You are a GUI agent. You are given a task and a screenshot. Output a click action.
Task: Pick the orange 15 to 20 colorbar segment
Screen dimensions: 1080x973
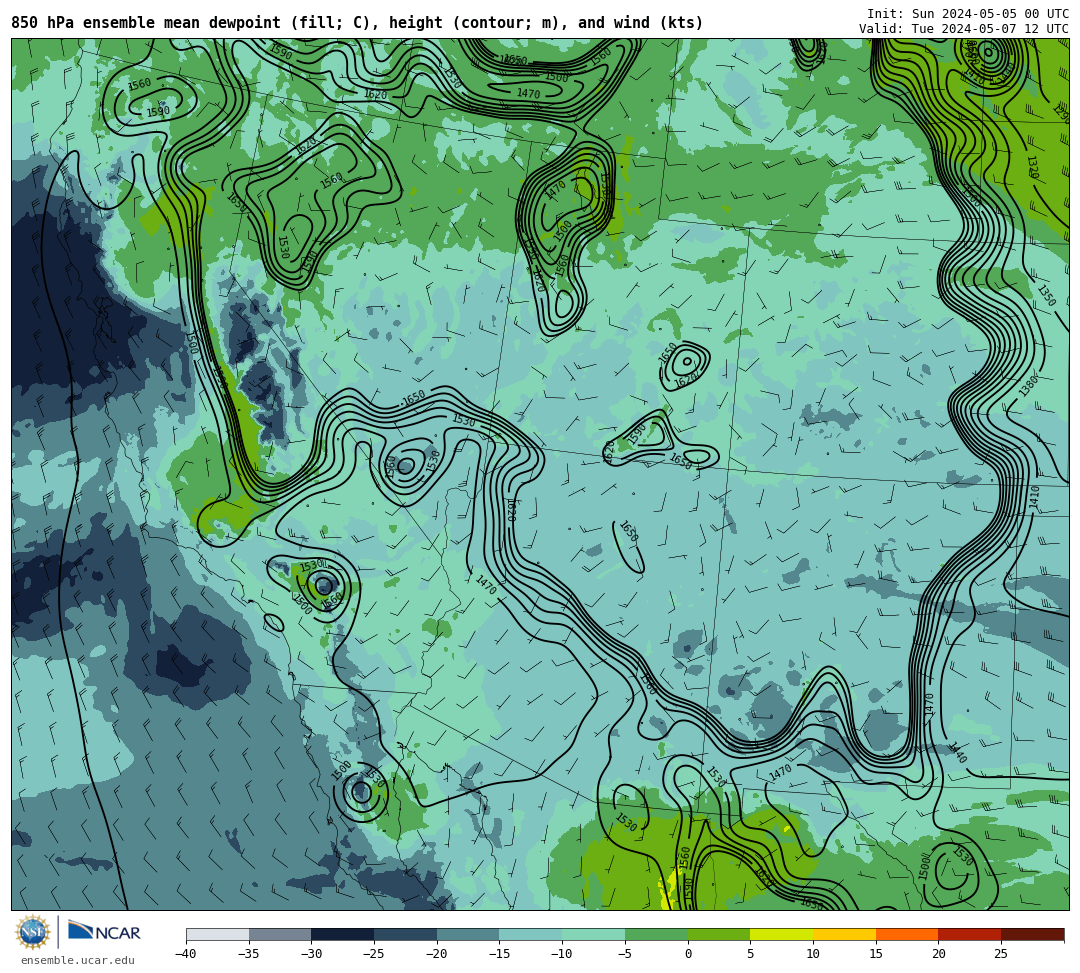point(907,934)
